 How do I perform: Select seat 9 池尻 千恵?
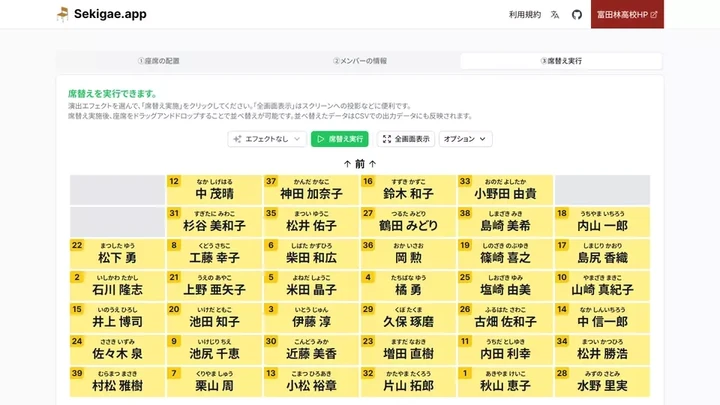tap(214, 350)
